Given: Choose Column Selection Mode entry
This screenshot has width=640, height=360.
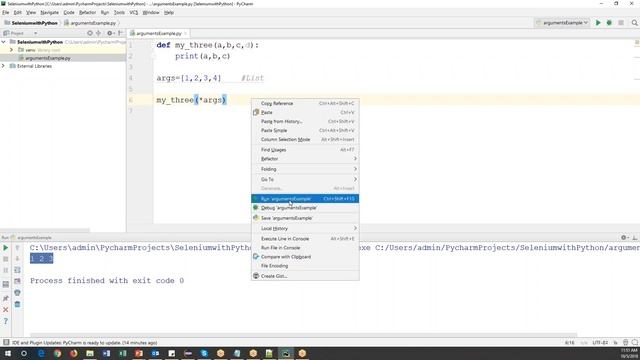Looking at the screenshot, I should click(x=305, y=140).
